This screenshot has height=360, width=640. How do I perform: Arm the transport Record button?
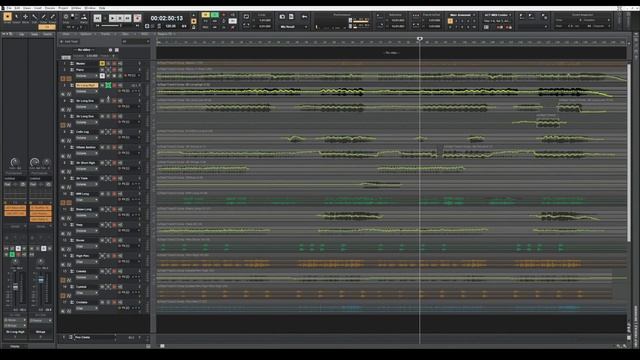coord(138,18)
